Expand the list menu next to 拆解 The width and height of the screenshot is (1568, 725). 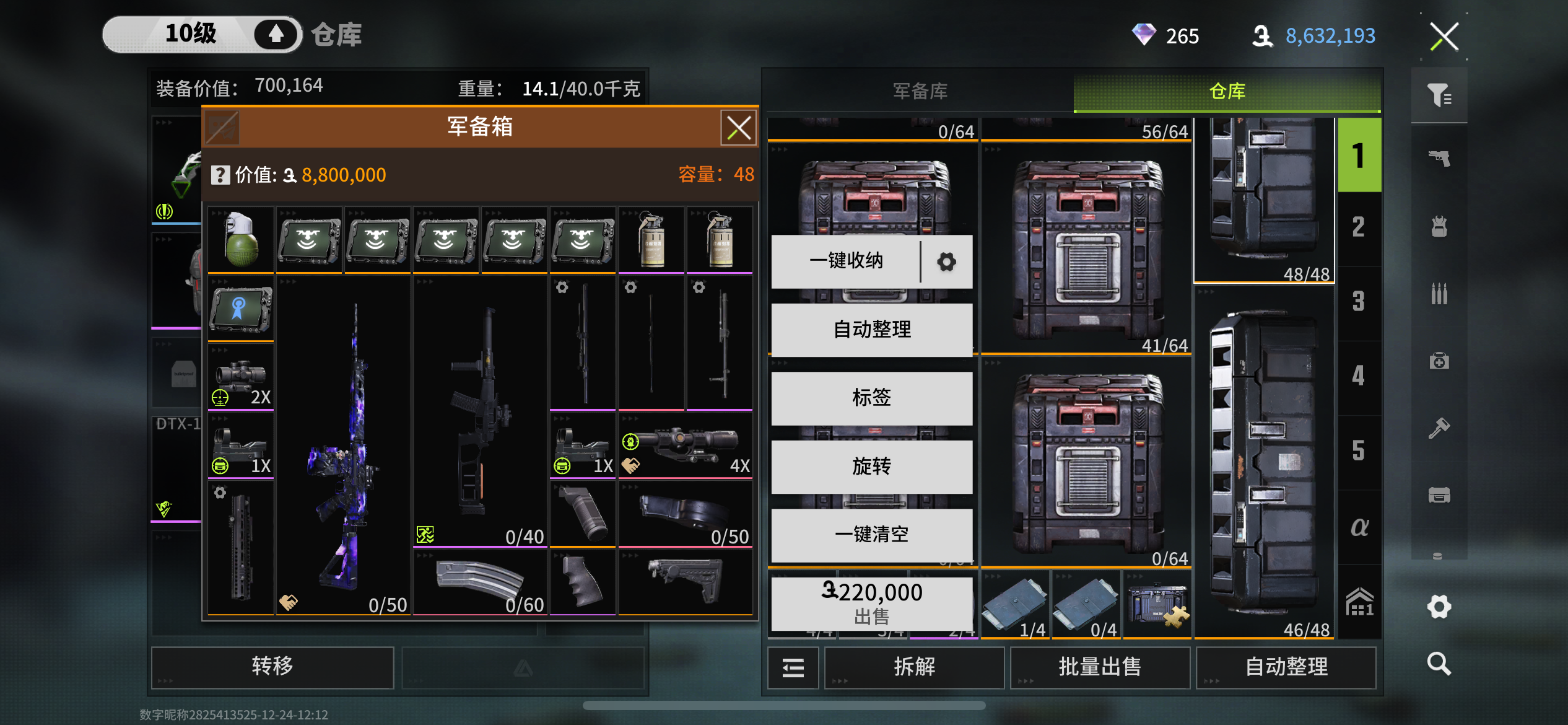click(x=793, y=667)
